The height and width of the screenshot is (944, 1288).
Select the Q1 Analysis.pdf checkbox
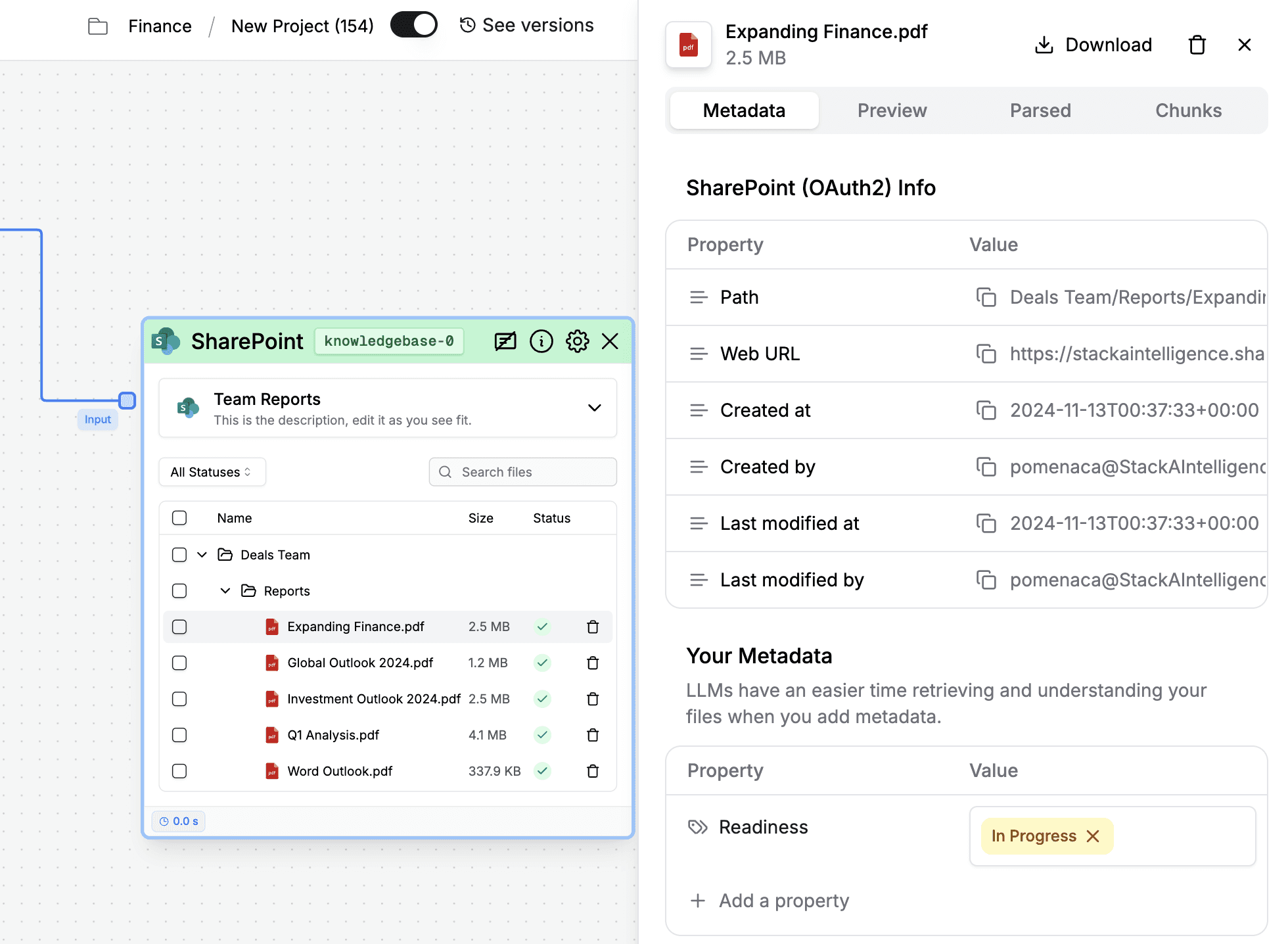[179, 735]
